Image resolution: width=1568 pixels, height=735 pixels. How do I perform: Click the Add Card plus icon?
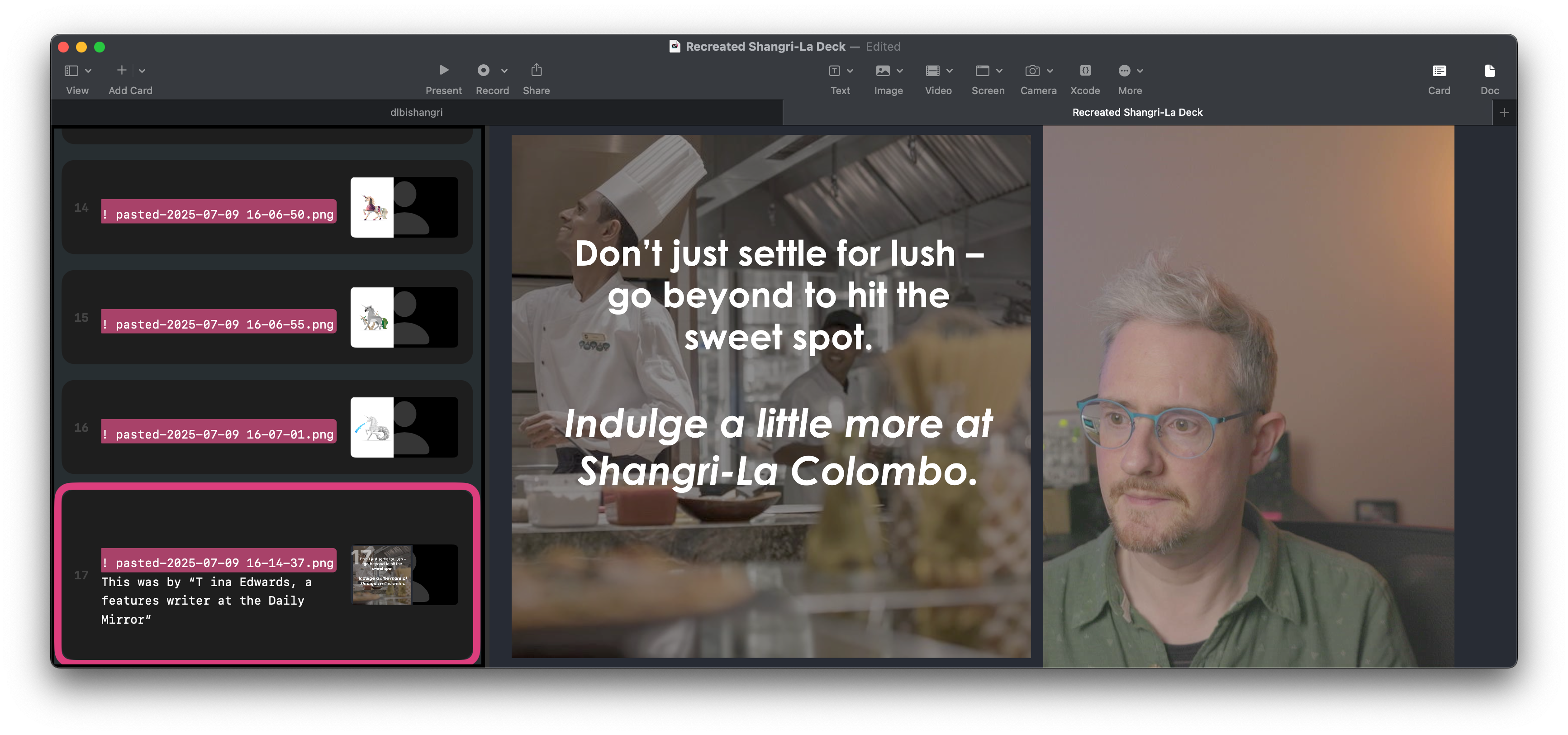click(x=122, y=70)
